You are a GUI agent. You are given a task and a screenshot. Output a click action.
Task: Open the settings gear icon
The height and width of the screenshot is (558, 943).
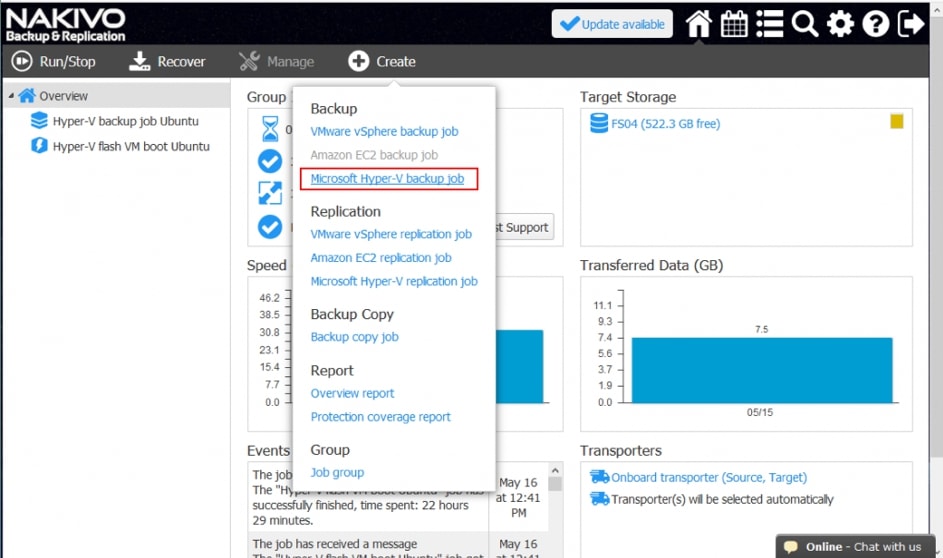click(x=841, y=24)
